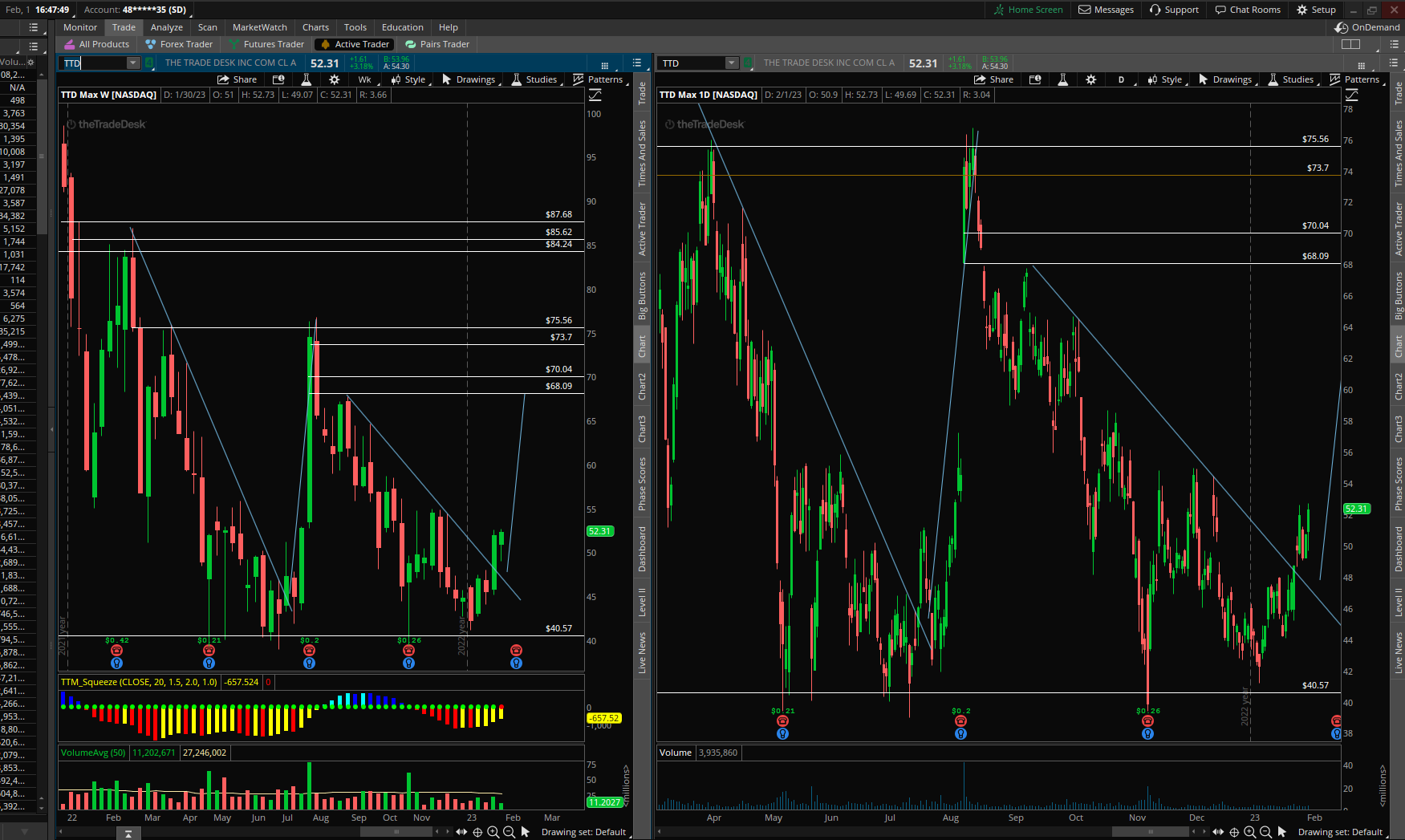Toggle left chart price axis scale icon
The image size is (1405, 840).
pyautogui.click(x=595, y=95)
